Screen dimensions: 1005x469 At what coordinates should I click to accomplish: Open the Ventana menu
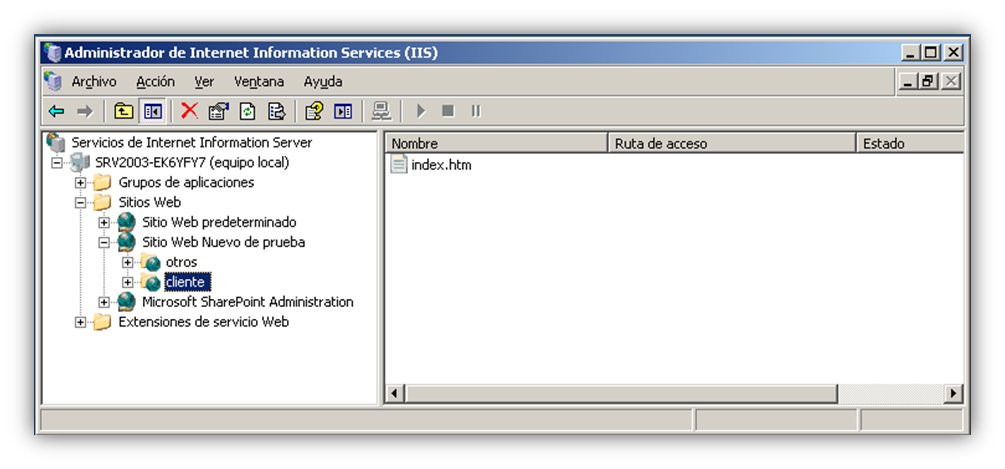[x=259, y=82]
